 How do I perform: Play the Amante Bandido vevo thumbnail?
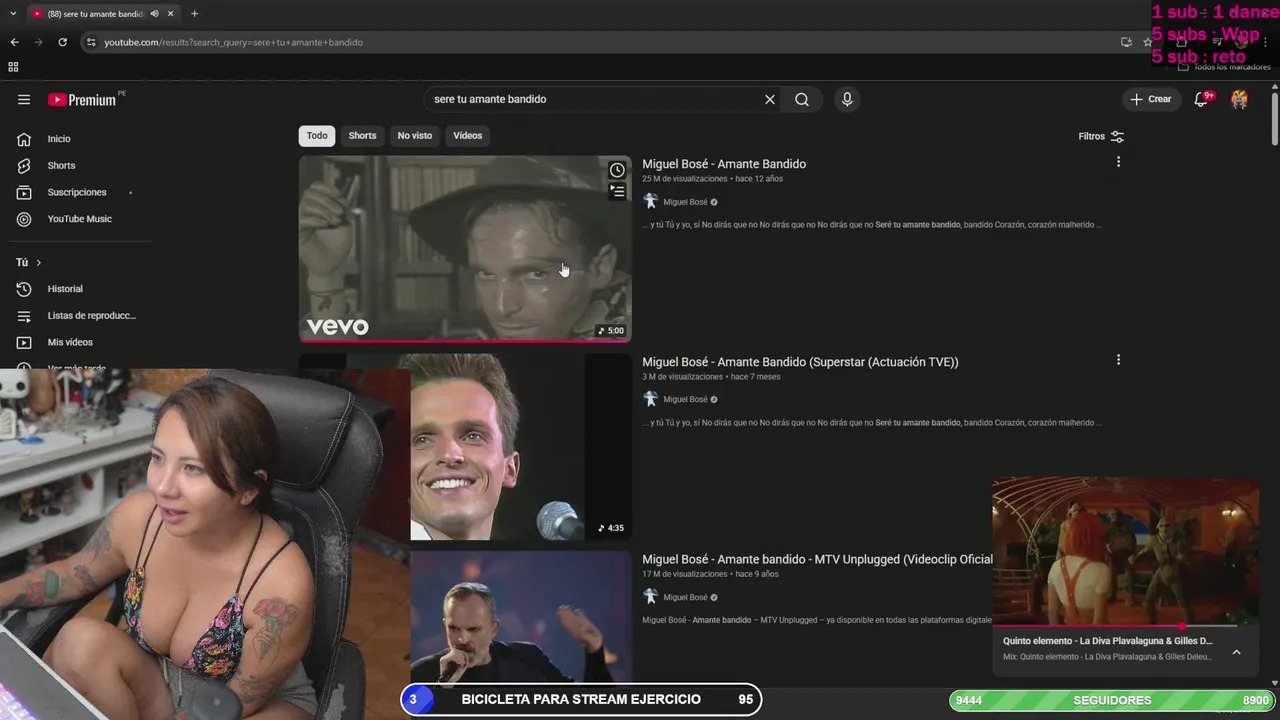(465, 249)
